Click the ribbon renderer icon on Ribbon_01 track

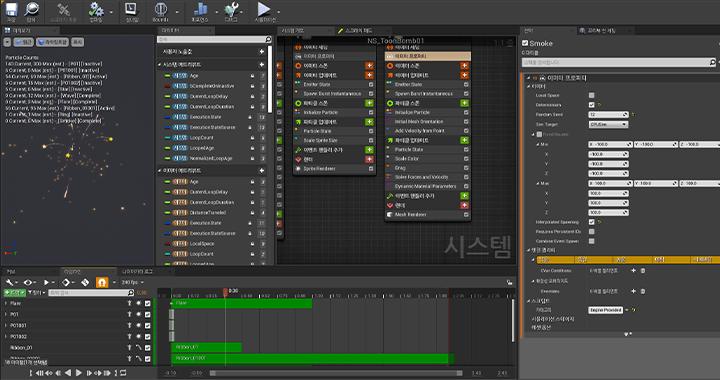click(x=138, y=347)
